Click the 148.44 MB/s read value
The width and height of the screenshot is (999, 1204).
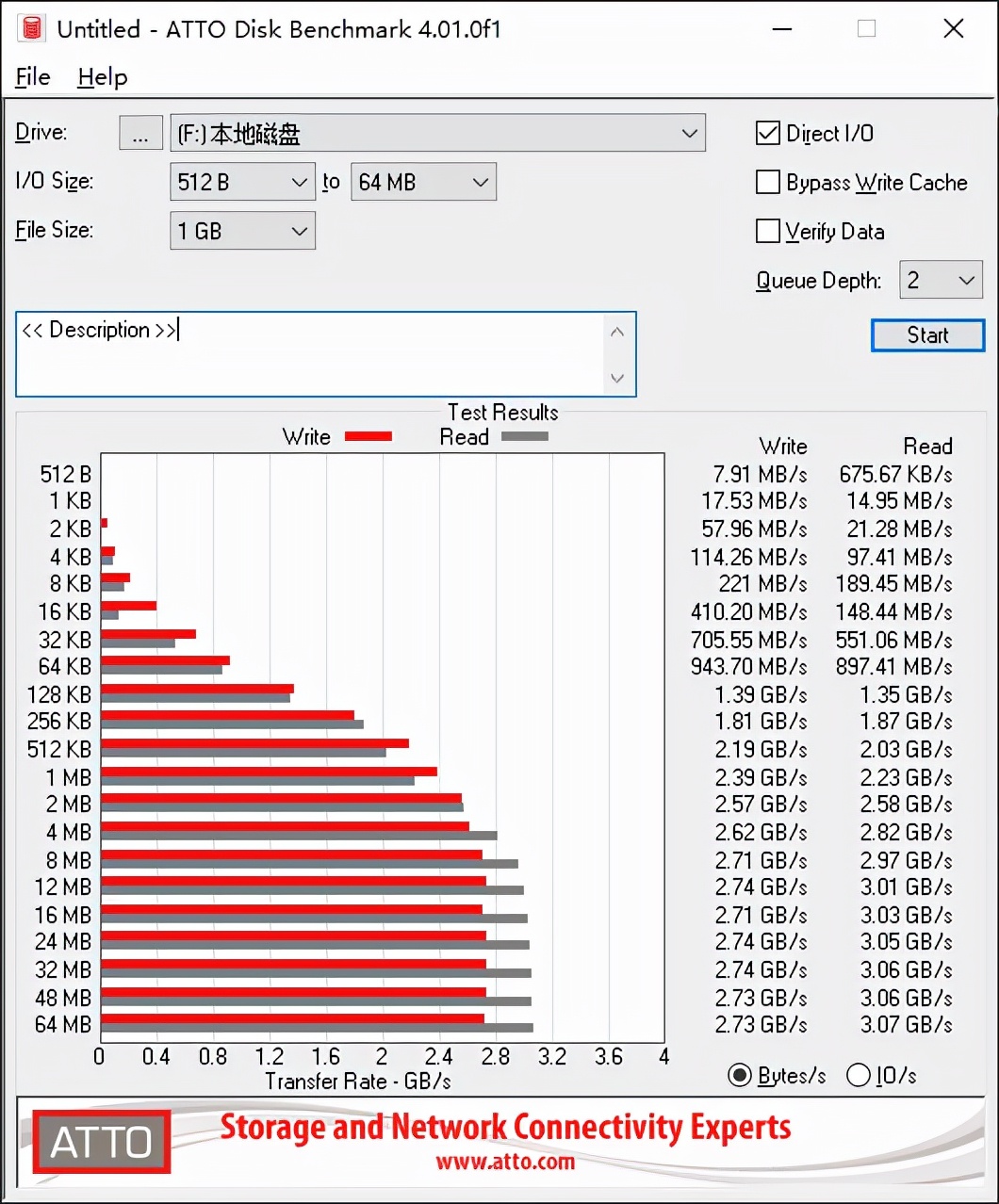click(x=893, y=612)
